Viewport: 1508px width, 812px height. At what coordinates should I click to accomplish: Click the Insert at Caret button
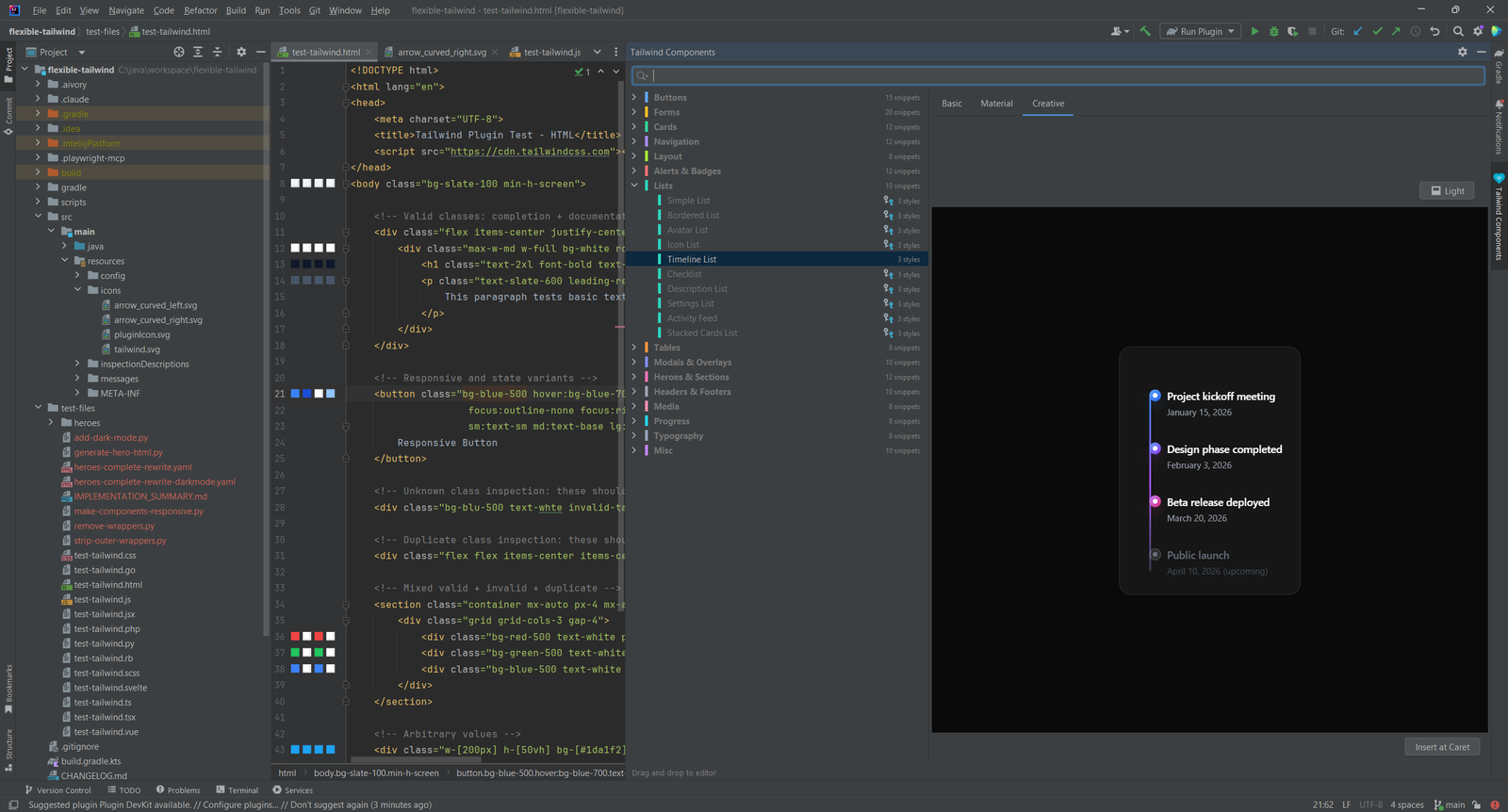pyautogui.click(x=1442, y=747)
